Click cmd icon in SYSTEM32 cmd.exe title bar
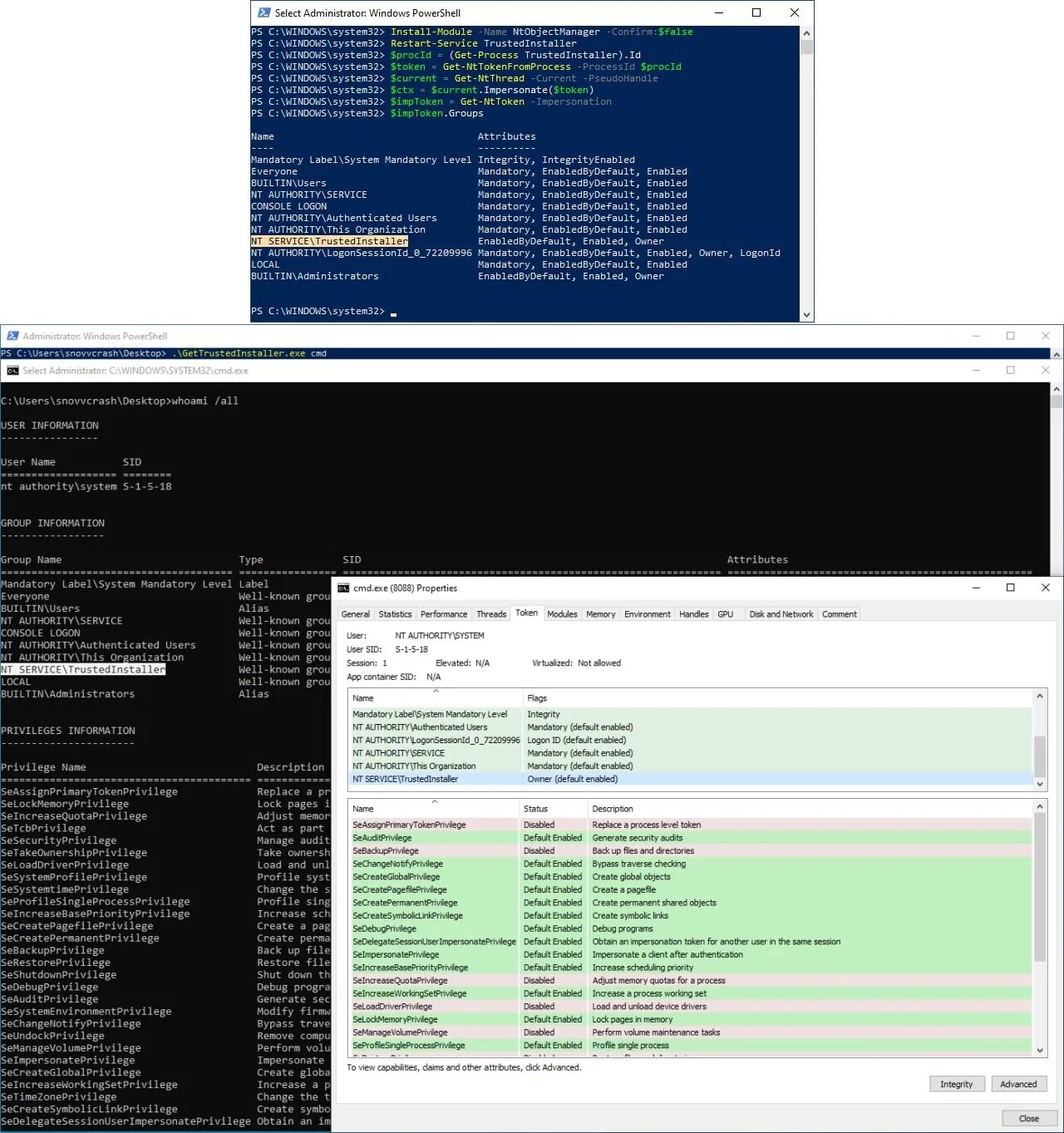1064x1133 pixels. pos(12,371)
